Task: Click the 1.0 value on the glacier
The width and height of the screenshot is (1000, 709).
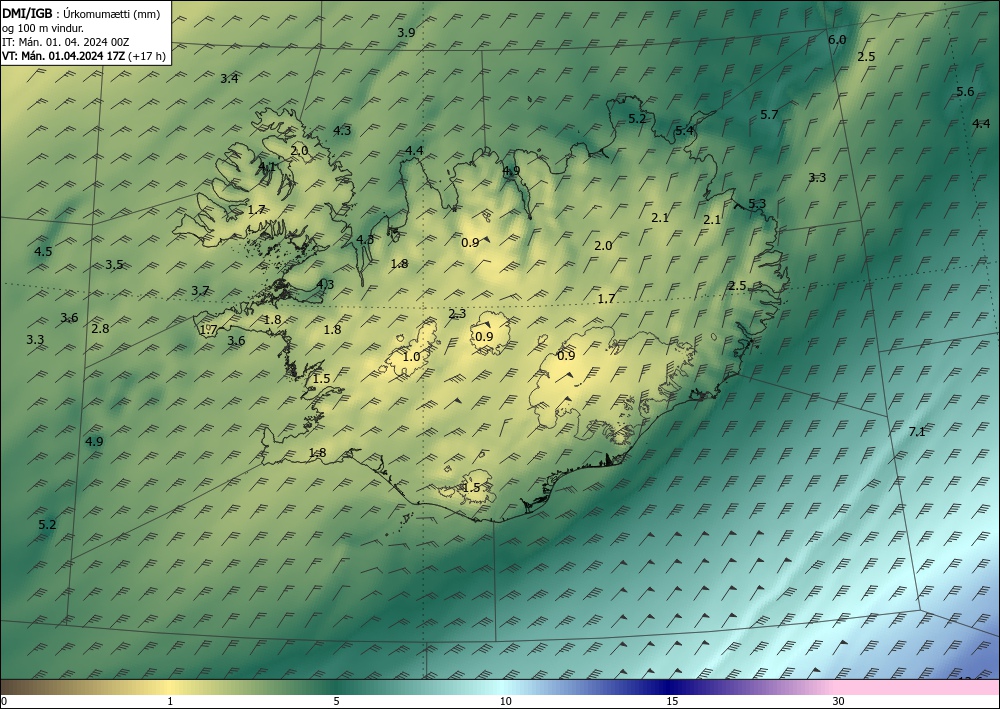Action: coord(411,356)
